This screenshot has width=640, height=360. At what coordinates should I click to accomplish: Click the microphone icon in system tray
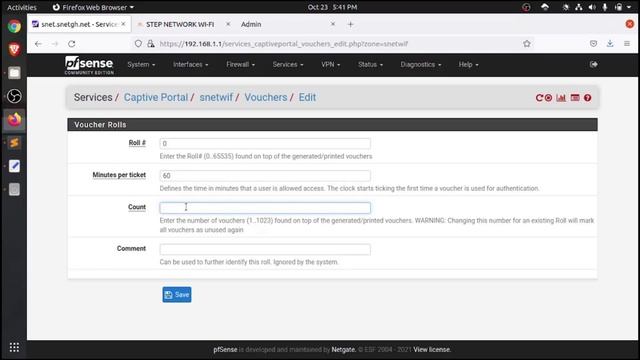(x=604, y=7)
